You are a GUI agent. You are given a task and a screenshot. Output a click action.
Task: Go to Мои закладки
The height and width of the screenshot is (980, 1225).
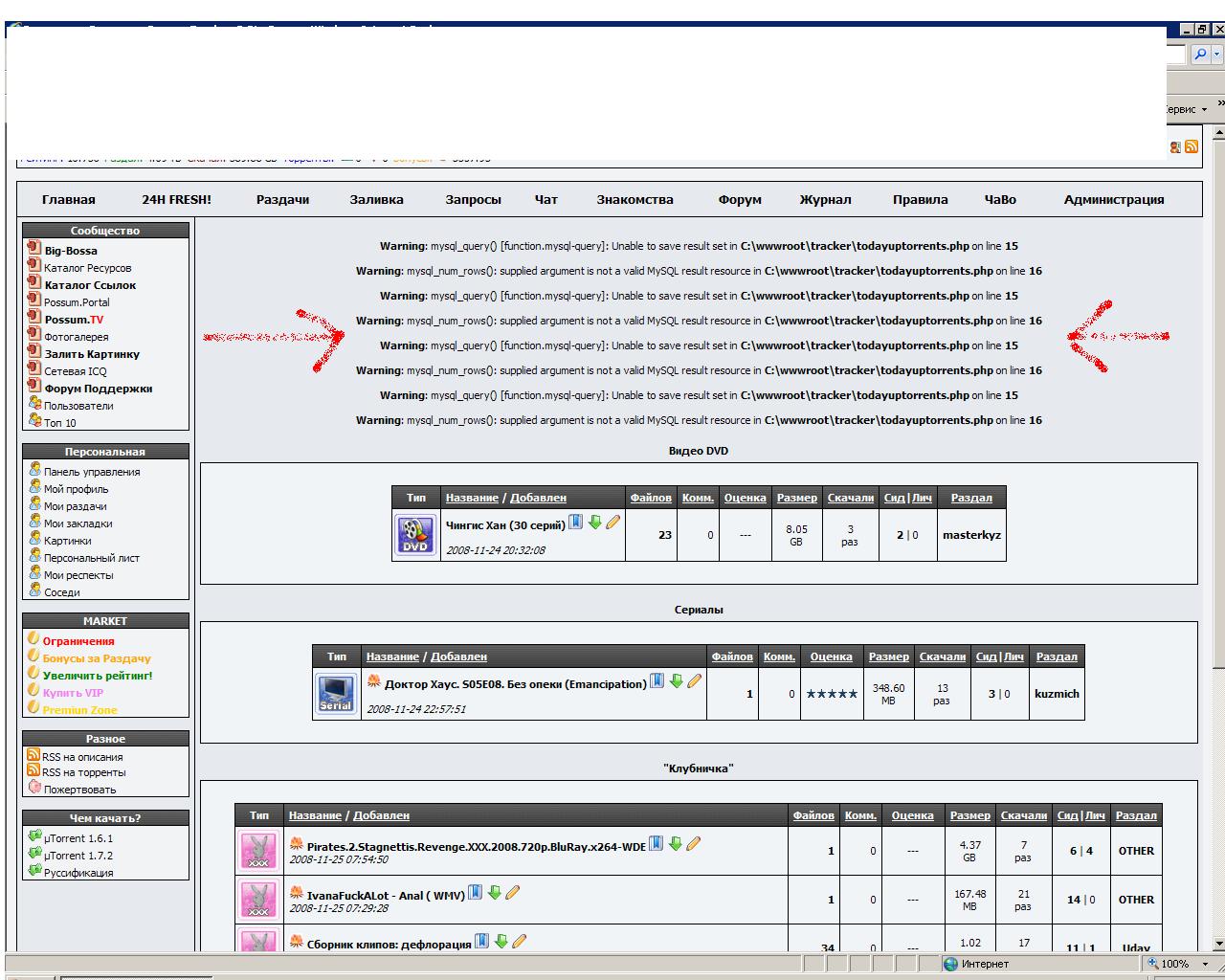click(78, 523)
